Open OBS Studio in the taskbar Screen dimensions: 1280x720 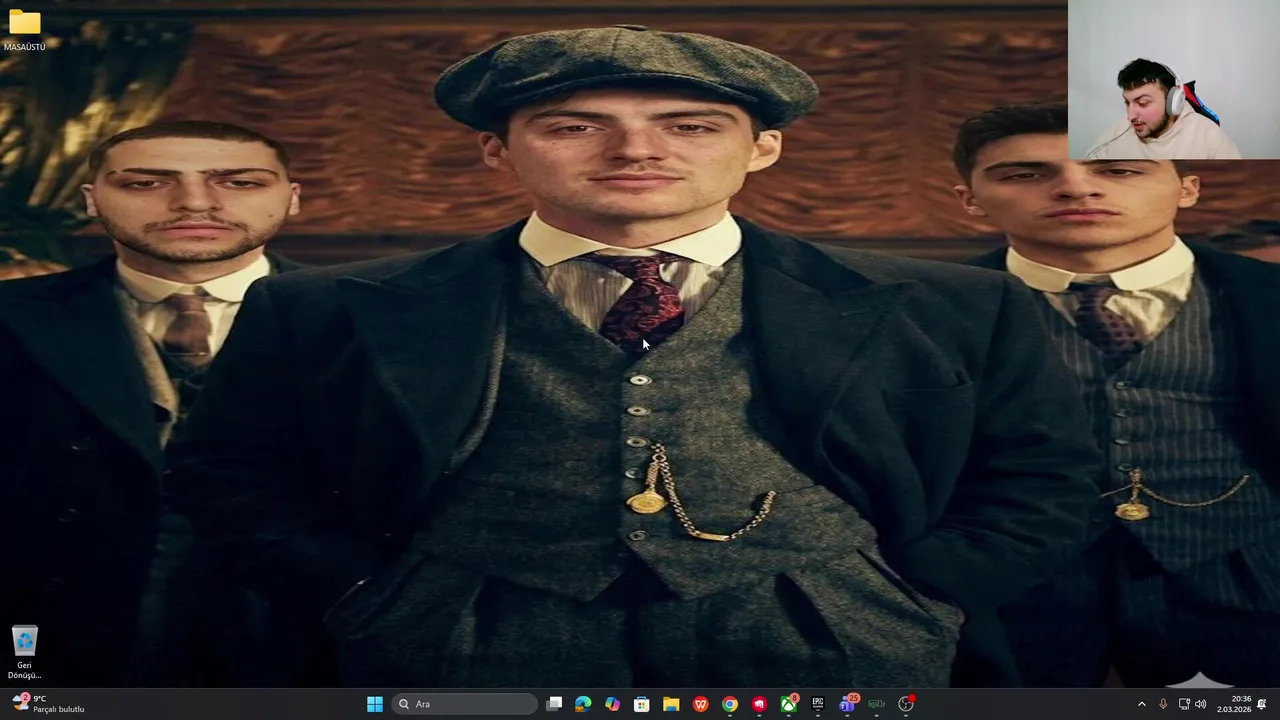point(906,704)
